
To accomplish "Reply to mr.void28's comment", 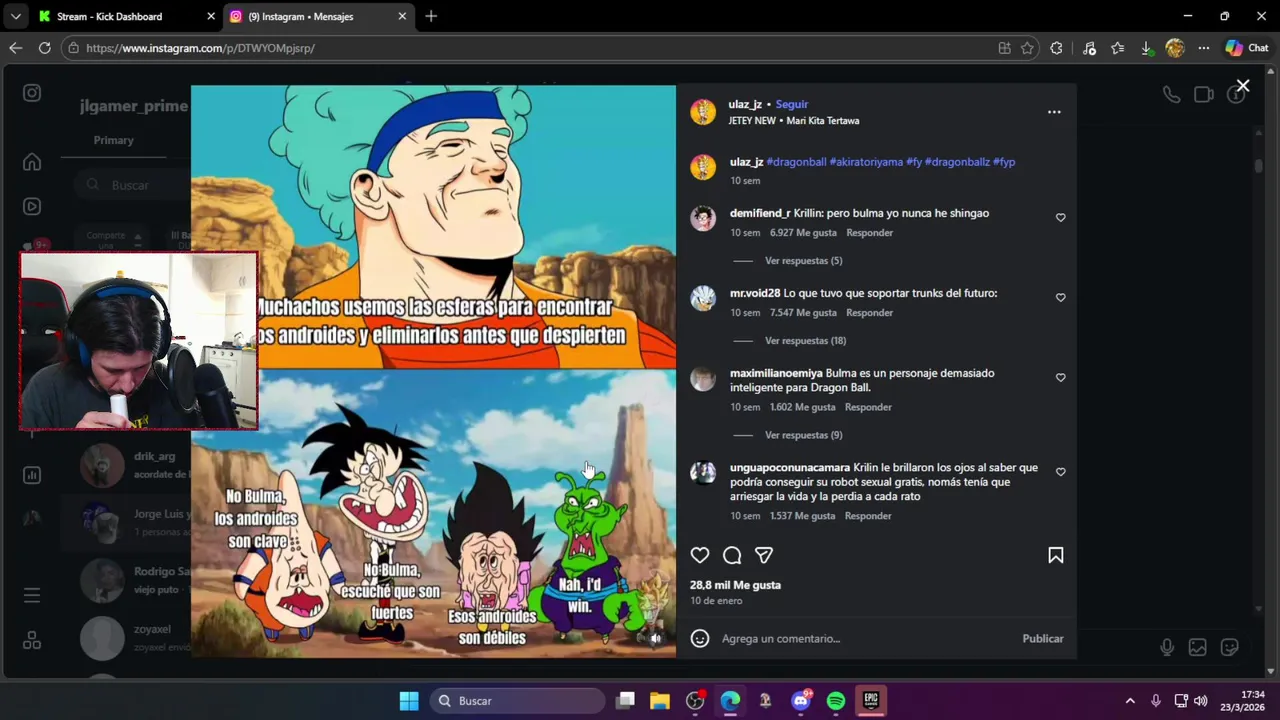I will coord(869,313).
